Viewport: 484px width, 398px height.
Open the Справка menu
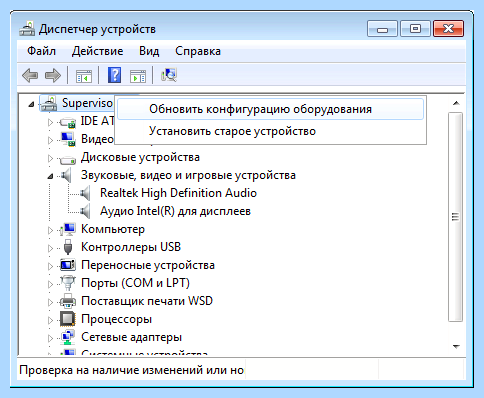coord(198,51)
